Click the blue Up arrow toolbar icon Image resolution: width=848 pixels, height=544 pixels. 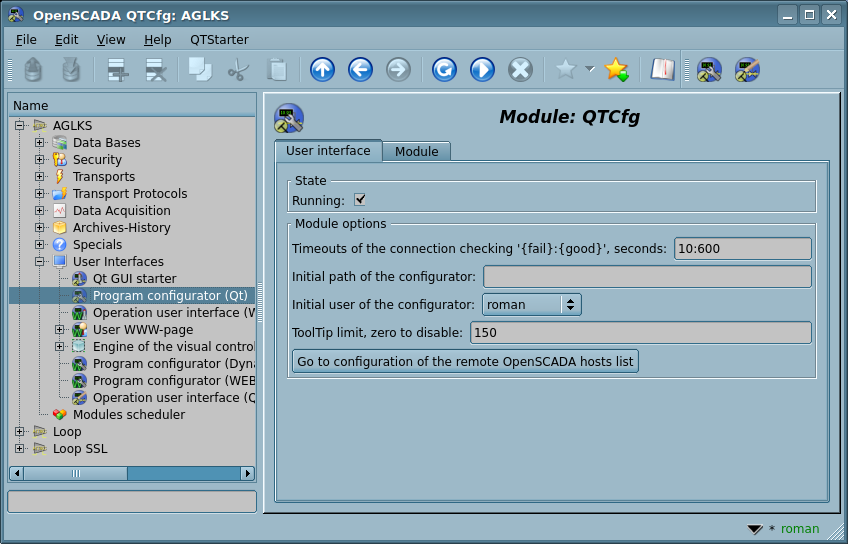322,69
